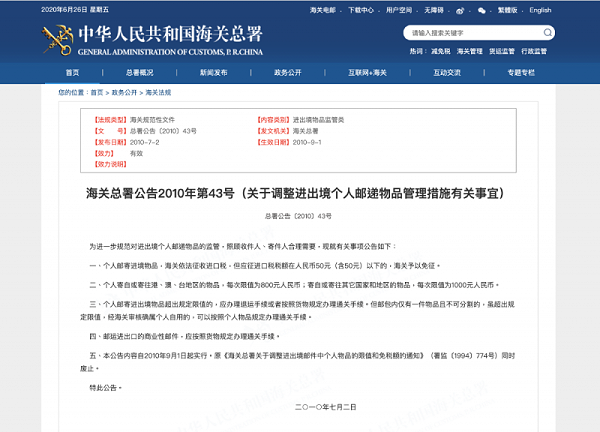This screenshot has width=600, height=432.
Task: Open 用户空间 link in top bar
Action: point(399,10)
